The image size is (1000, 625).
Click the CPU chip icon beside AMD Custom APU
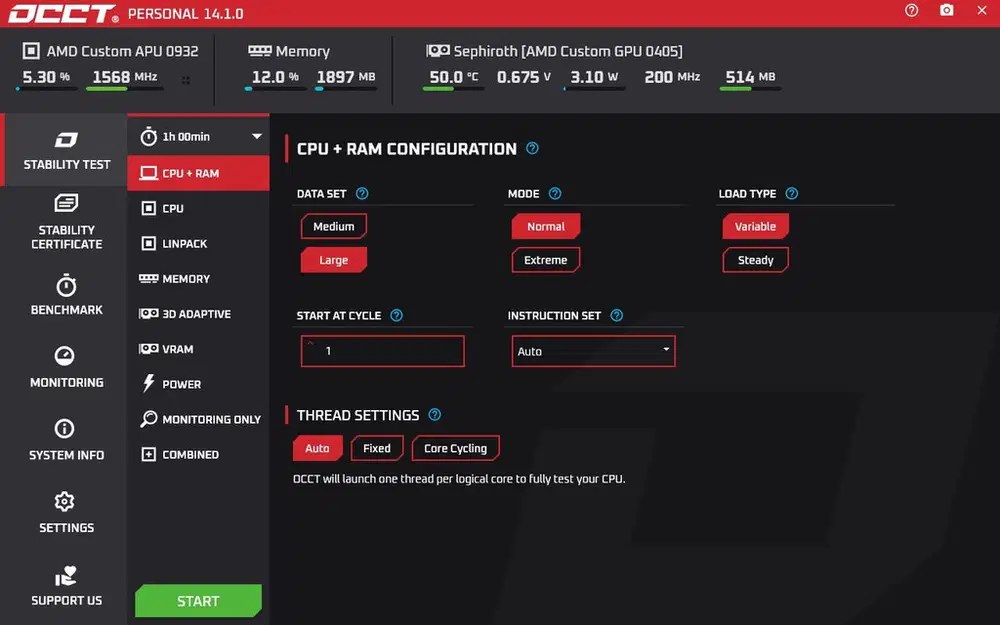(x=31, y=50)
